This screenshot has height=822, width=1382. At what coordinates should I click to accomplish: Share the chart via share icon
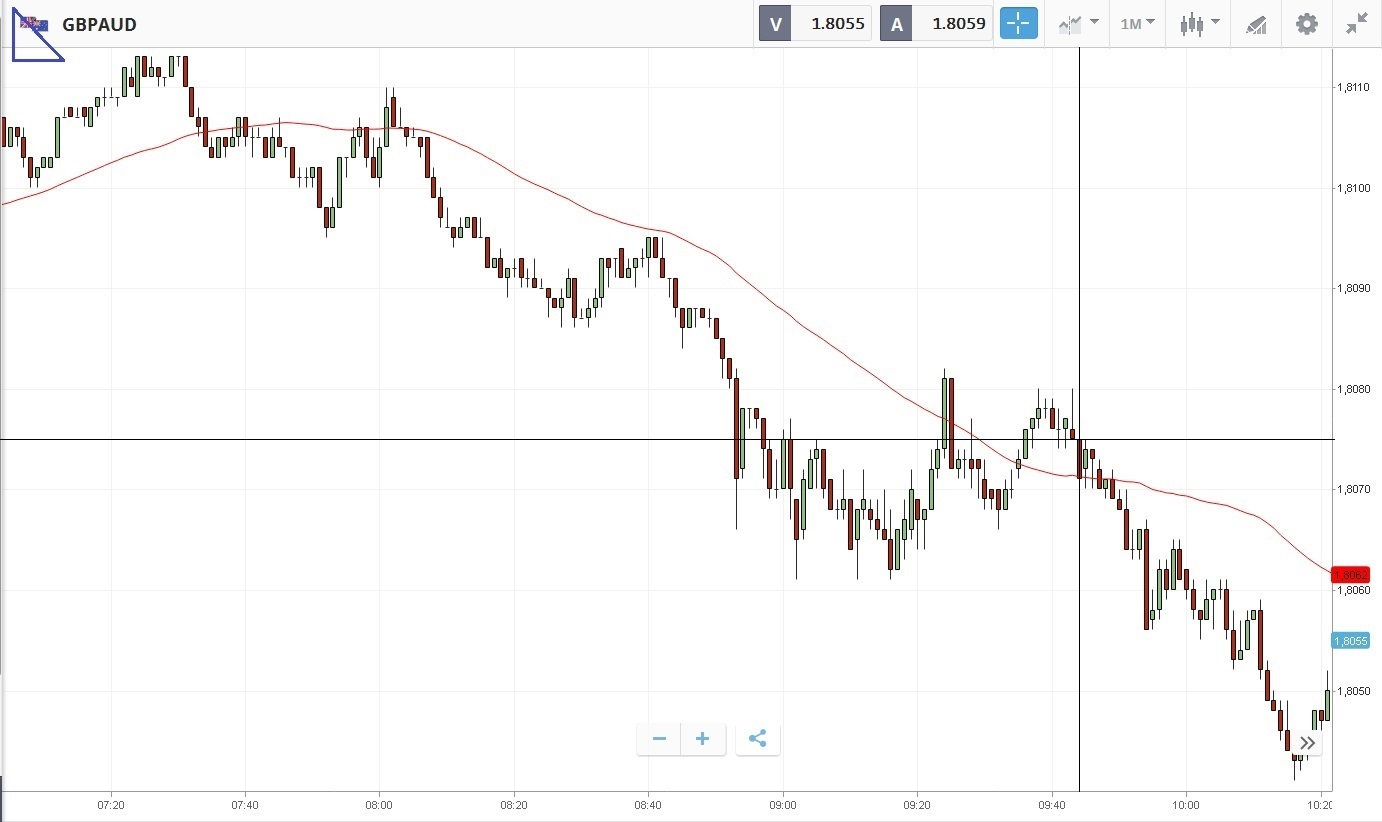coord(757,739)
